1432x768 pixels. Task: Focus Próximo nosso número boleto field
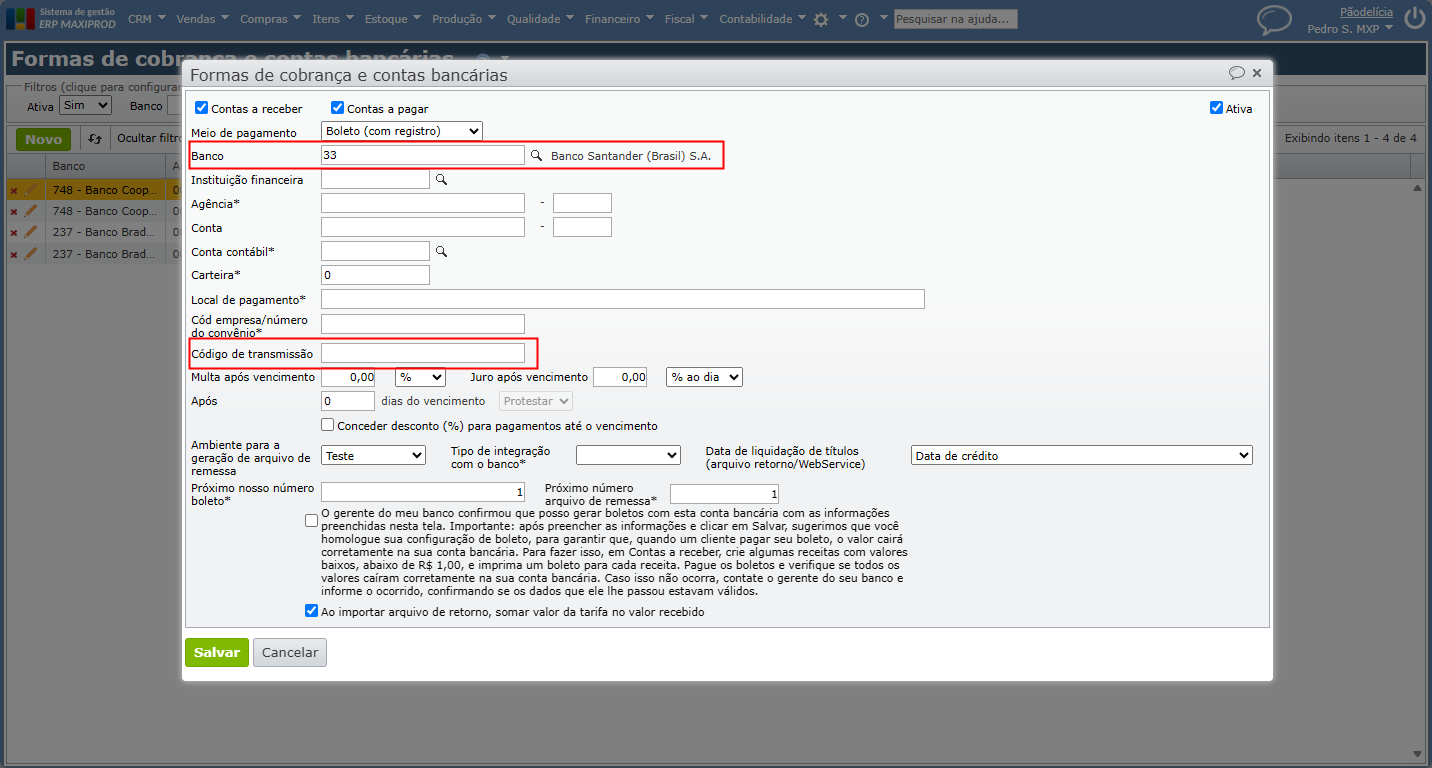click(423, 493)
